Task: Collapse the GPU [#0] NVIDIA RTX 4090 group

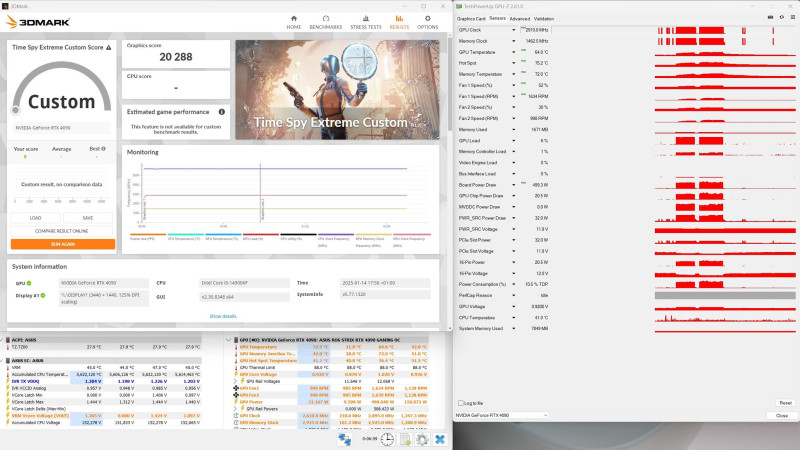Action: [229, 340]
